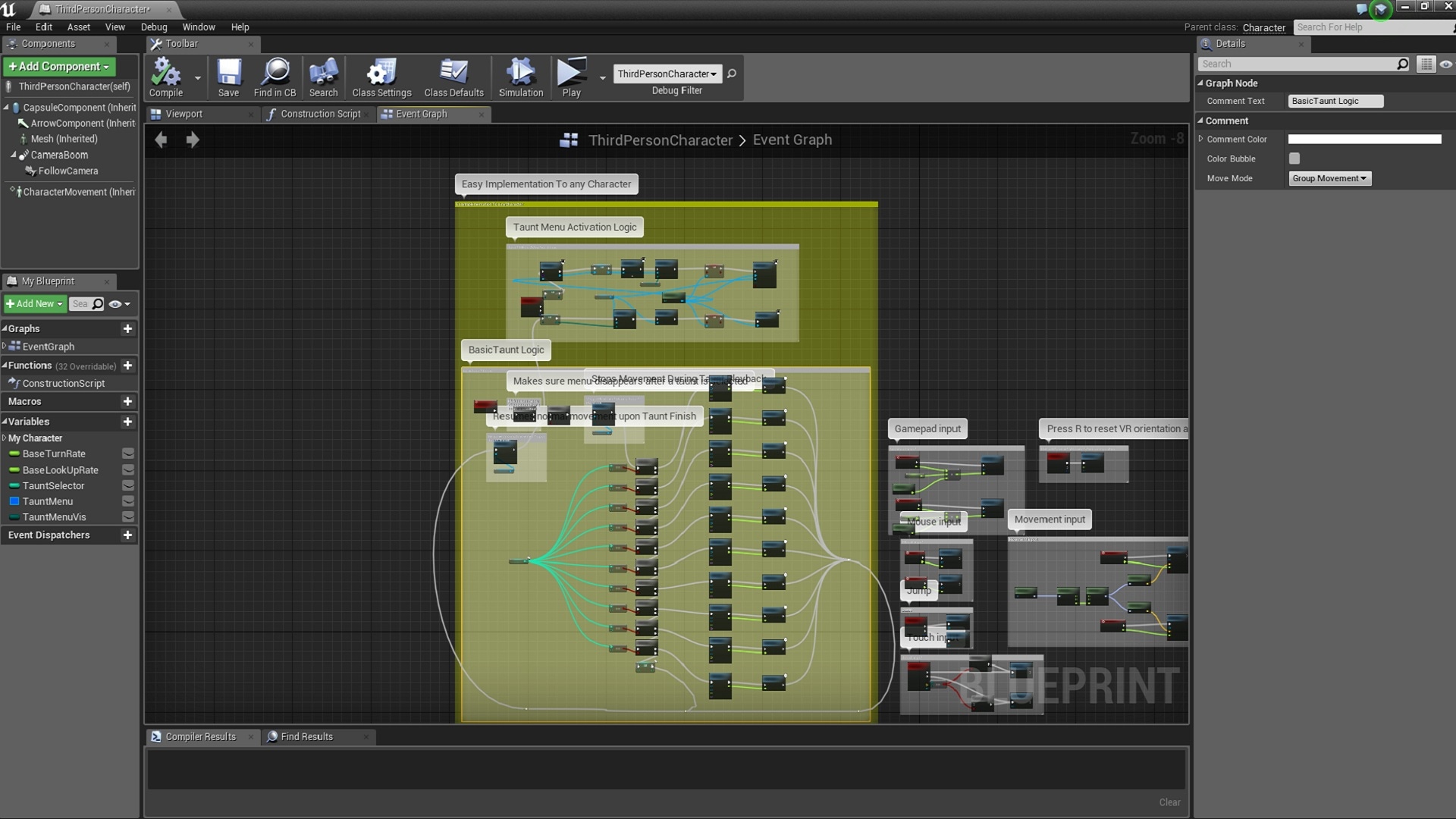Click the Save toolbar icon
The image size is (1456, 819).
click(228, 74)
